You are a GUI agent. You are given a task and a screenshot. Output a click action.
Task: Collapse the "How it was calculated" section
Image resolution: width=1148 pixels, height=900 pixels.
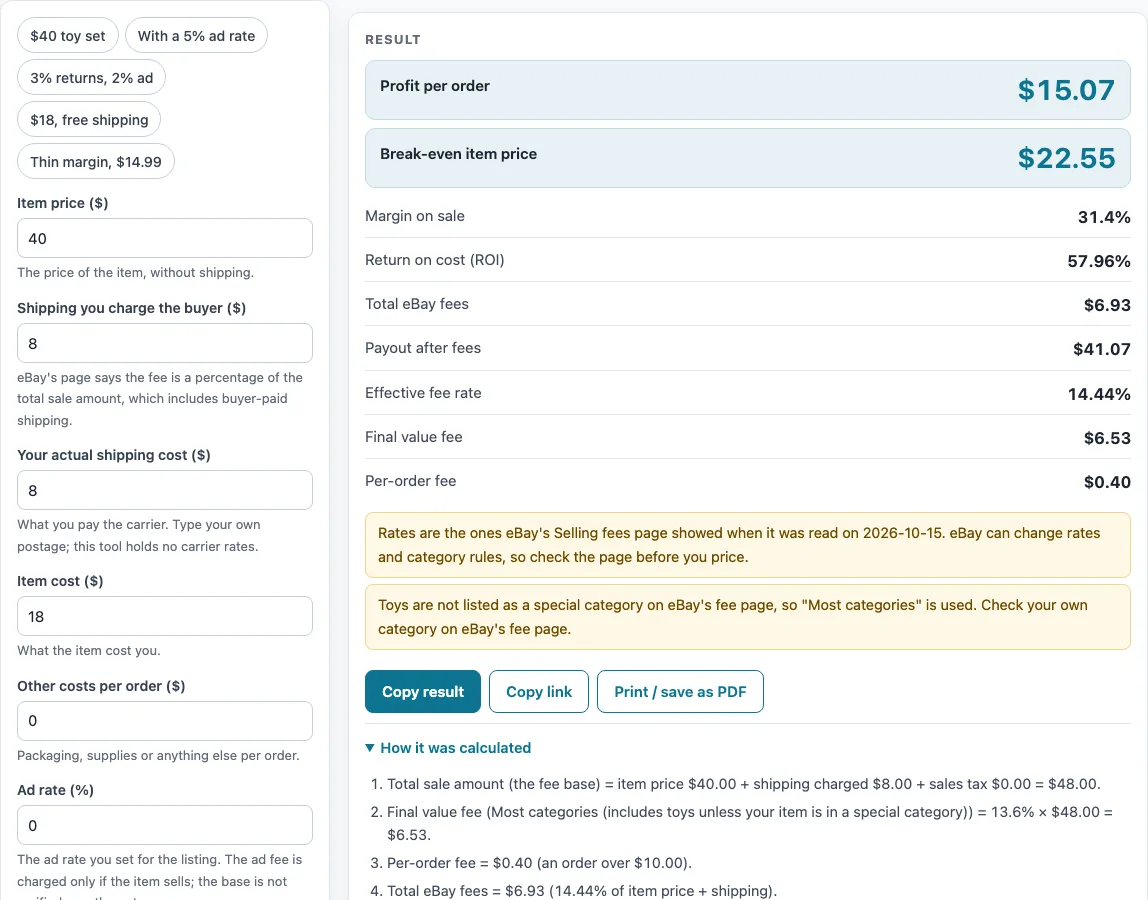[448, 748]
